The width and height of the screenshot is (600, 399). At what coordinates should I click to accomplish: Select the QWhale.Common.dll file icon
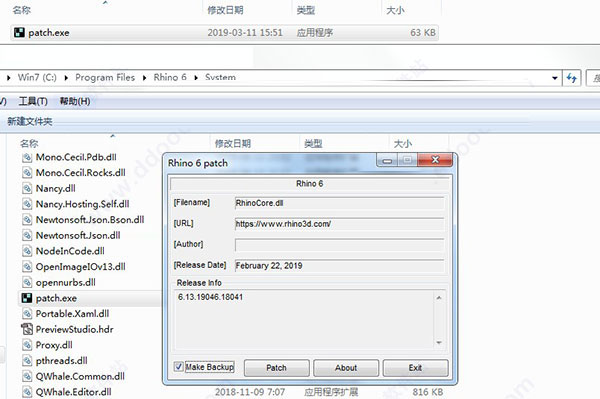coord(27,376)
